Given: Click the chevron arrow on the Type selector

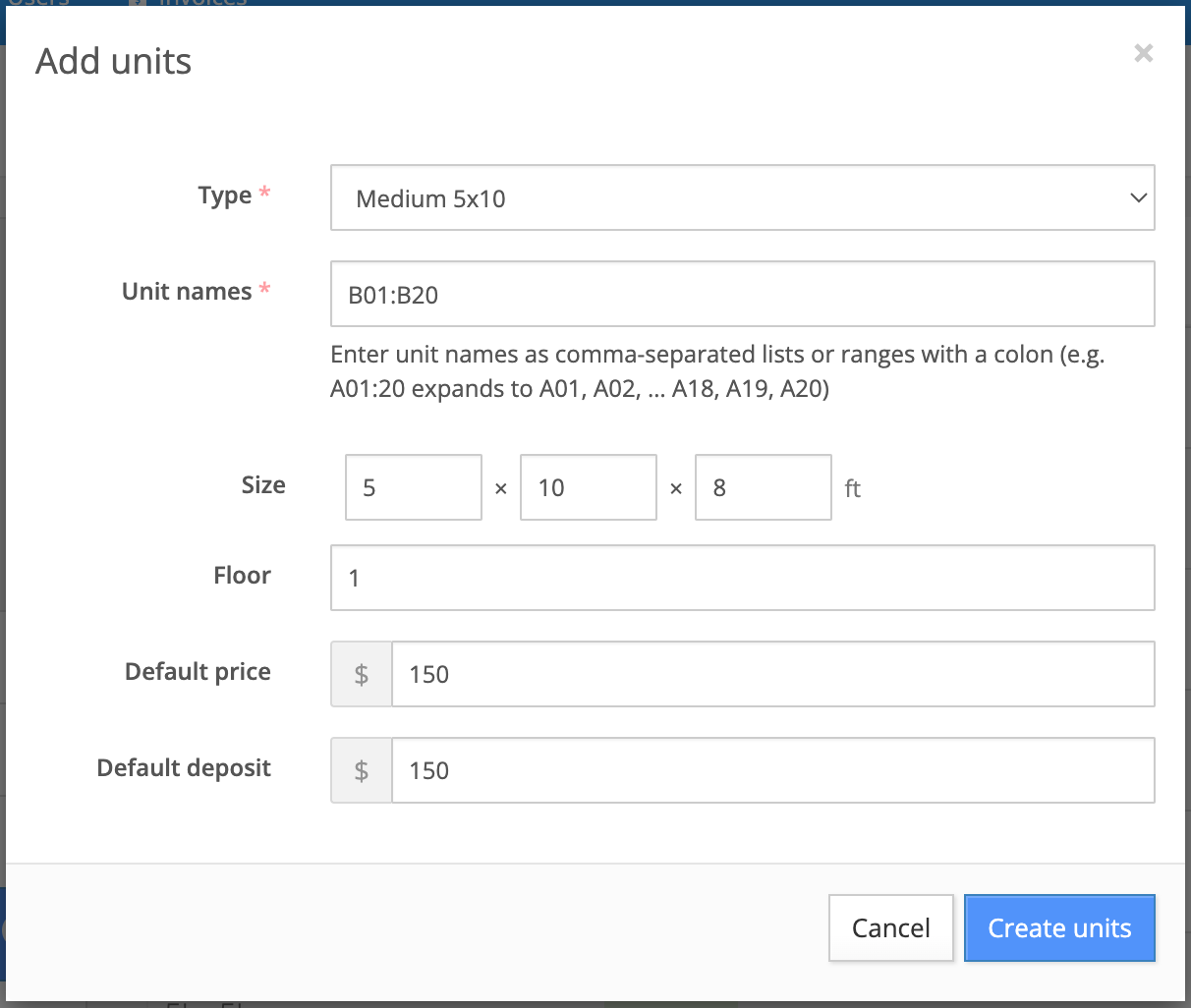Looking at the screenshot, I should (x=1138, y=197).
